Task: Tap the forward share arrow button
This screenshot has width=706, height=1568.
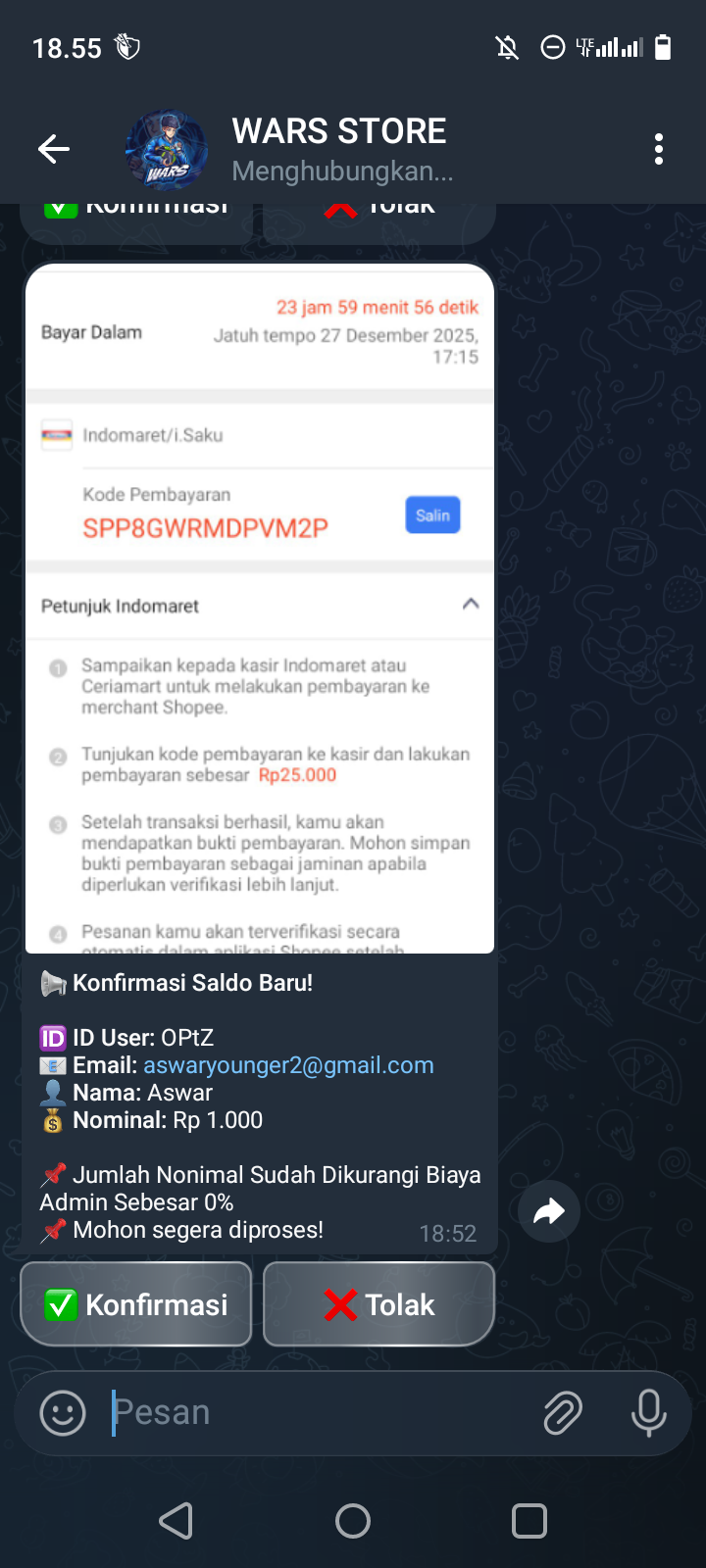Action: (549, 1211)
